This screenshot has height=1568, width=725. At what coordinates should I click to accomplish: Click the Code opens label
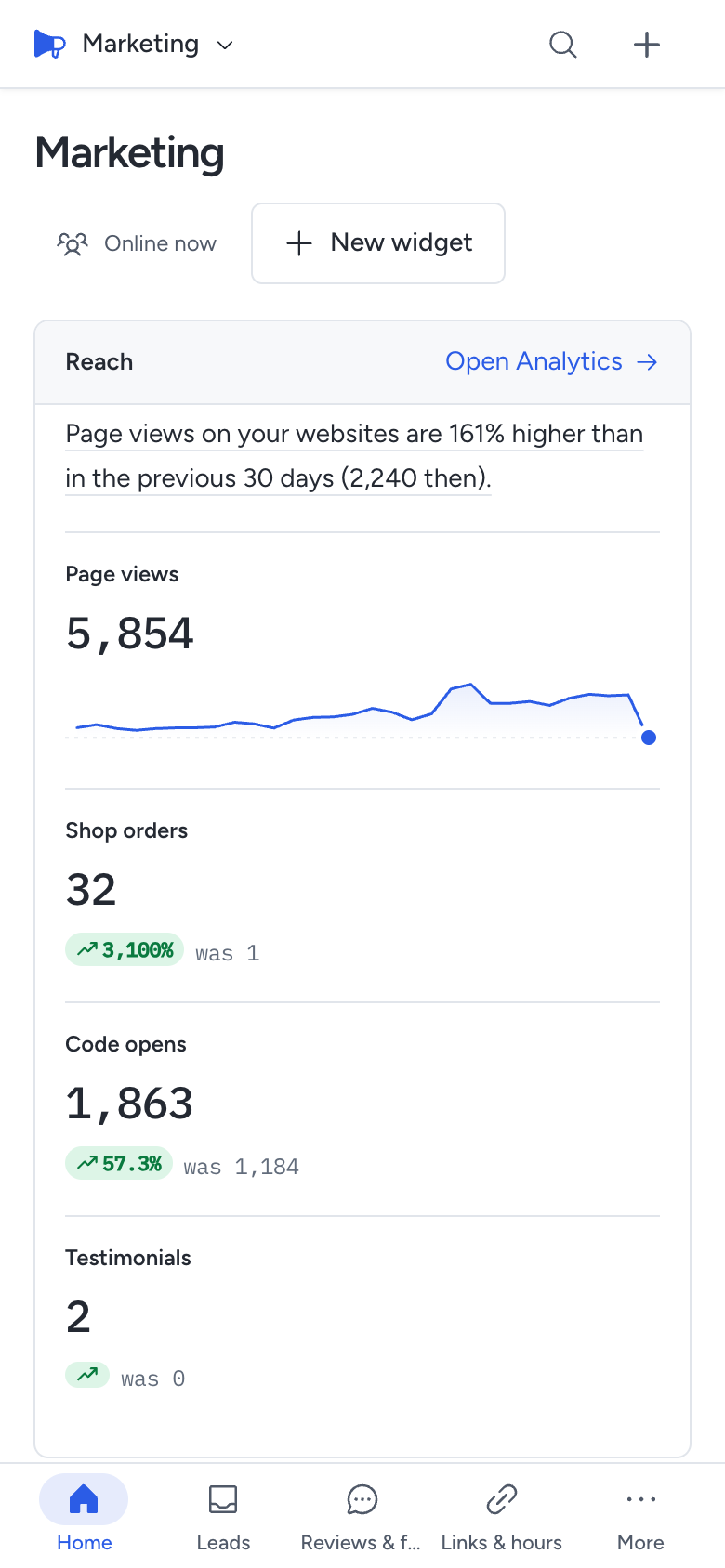tap(125, 1044)
